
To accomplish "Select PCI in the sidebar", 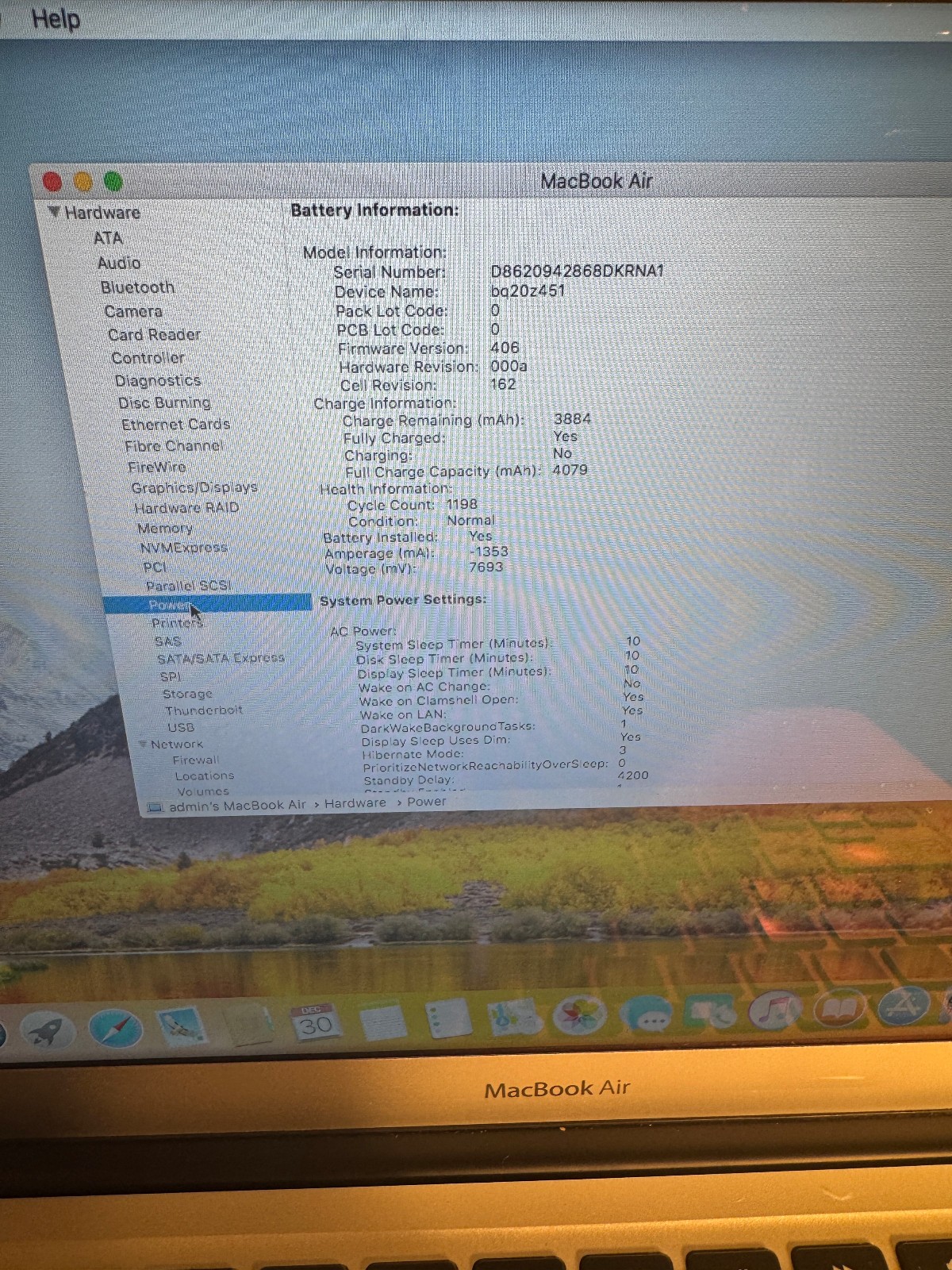I will pos(155,568).
